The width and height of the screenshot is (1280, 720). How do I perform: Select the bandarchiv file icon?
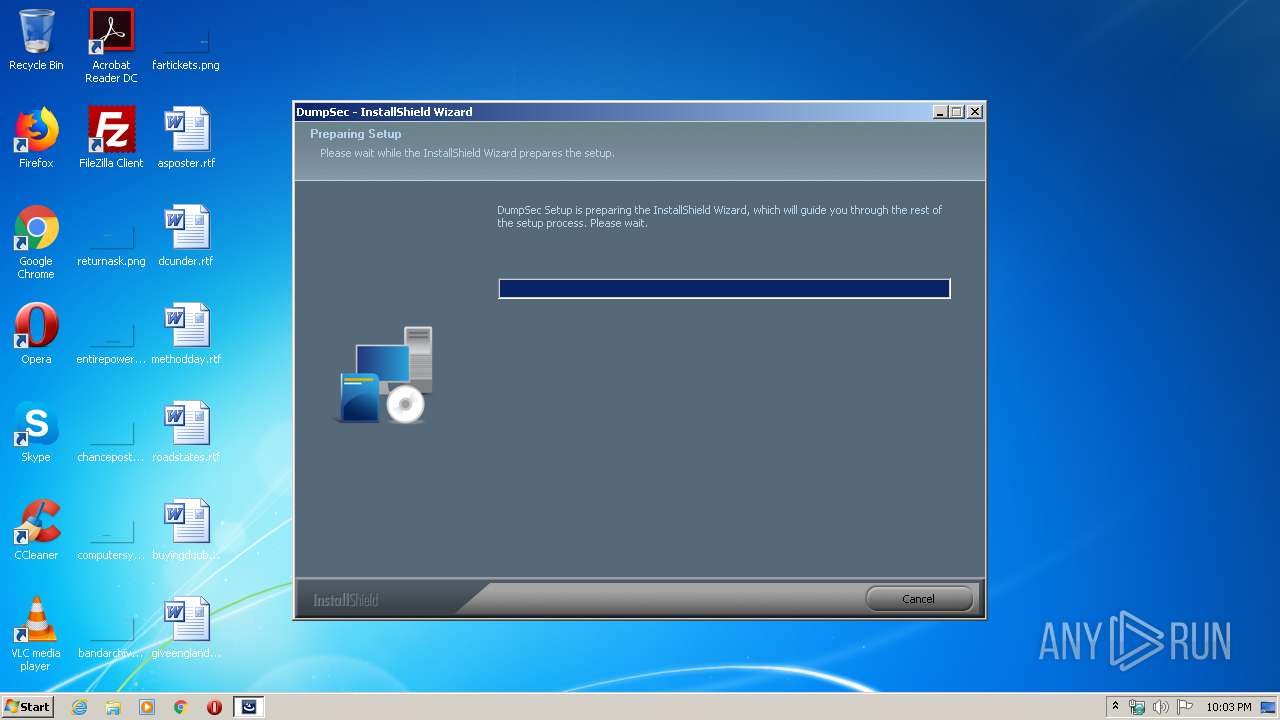tap(111, 629)
